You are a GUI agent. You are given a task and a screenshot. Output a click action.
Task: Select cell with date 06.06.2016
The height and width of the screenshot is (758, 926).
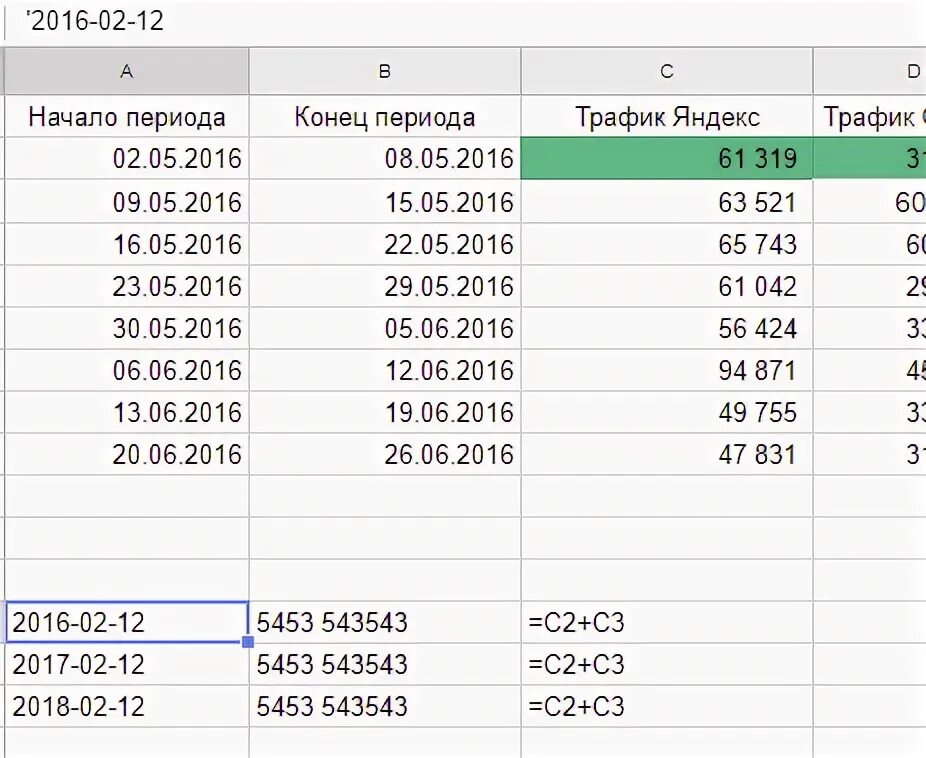point(126,370)
